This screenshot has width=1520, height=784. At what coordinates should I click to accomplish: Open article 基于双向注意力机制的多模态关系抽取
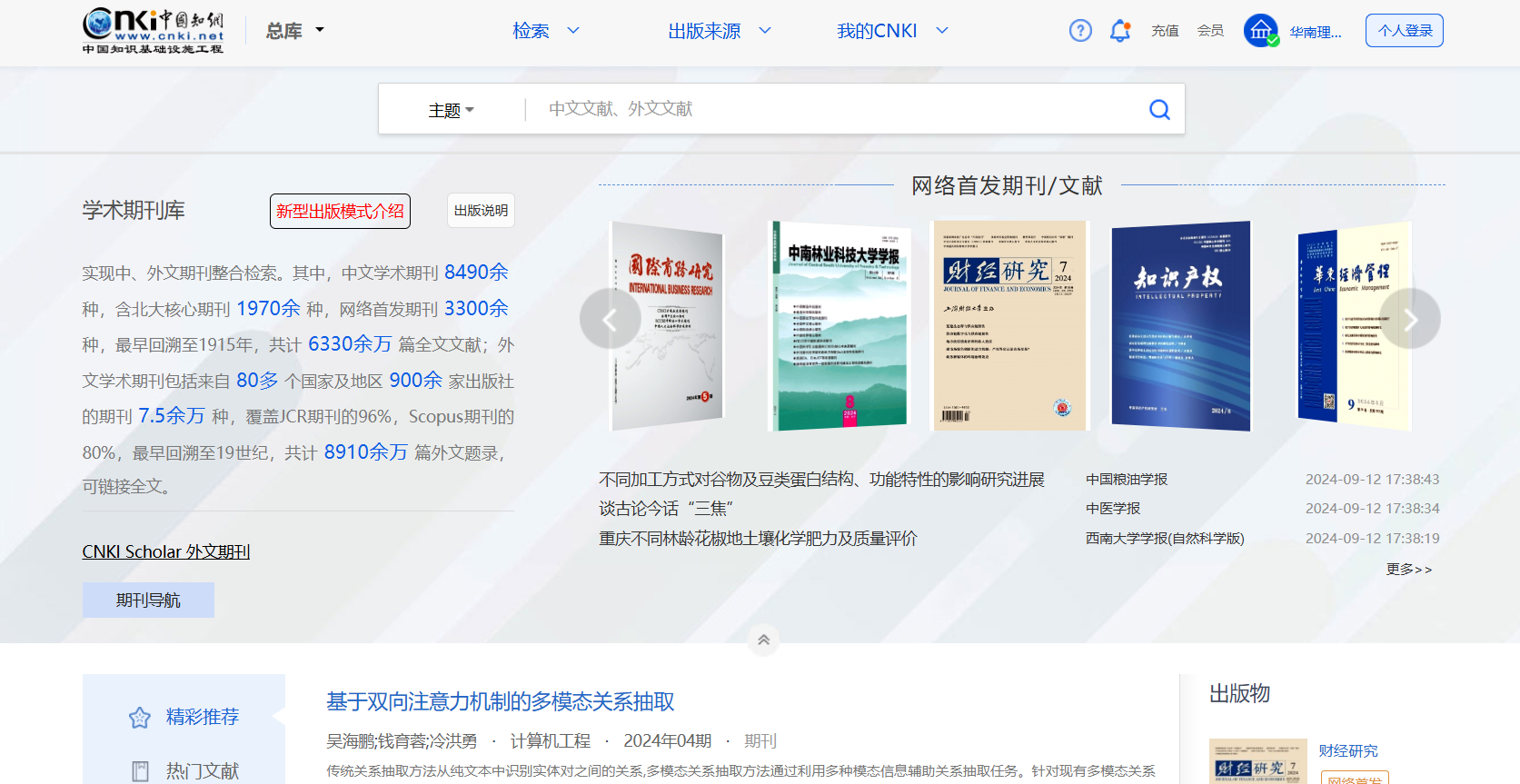point(501,702)
